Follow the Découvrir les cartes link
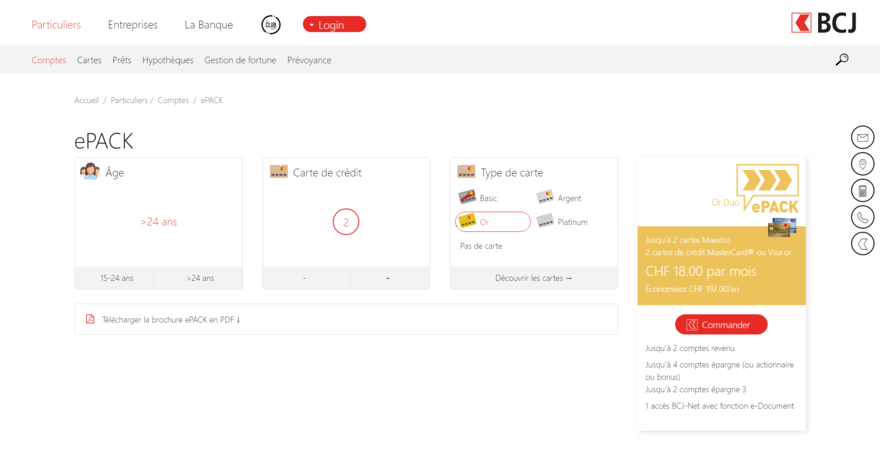 pos(534,278)
